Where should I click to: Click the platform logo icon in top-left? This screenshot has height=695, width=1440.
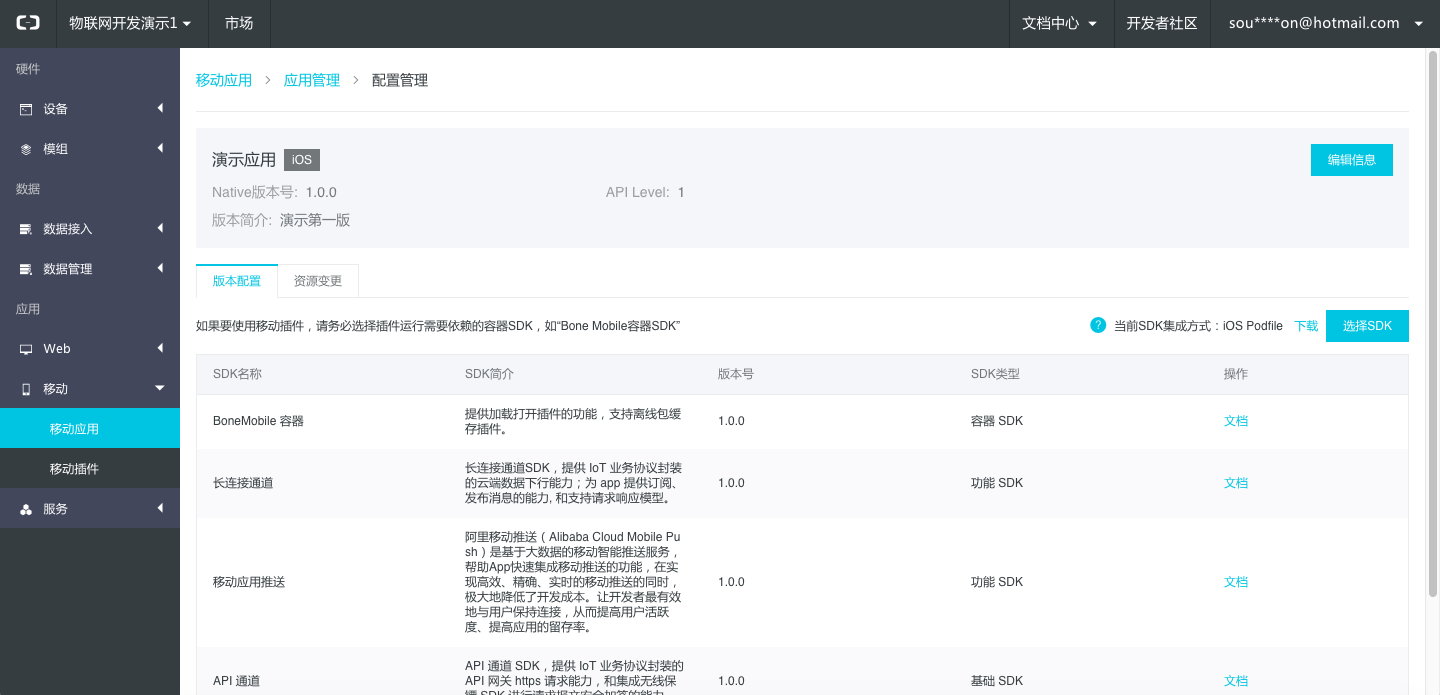[x=27, y=23]
